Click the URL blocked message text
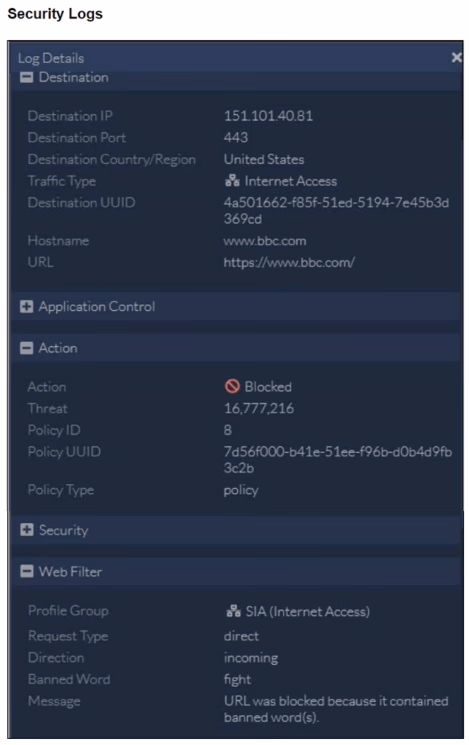Screen dimensions: 469x745 pos(335,709)
